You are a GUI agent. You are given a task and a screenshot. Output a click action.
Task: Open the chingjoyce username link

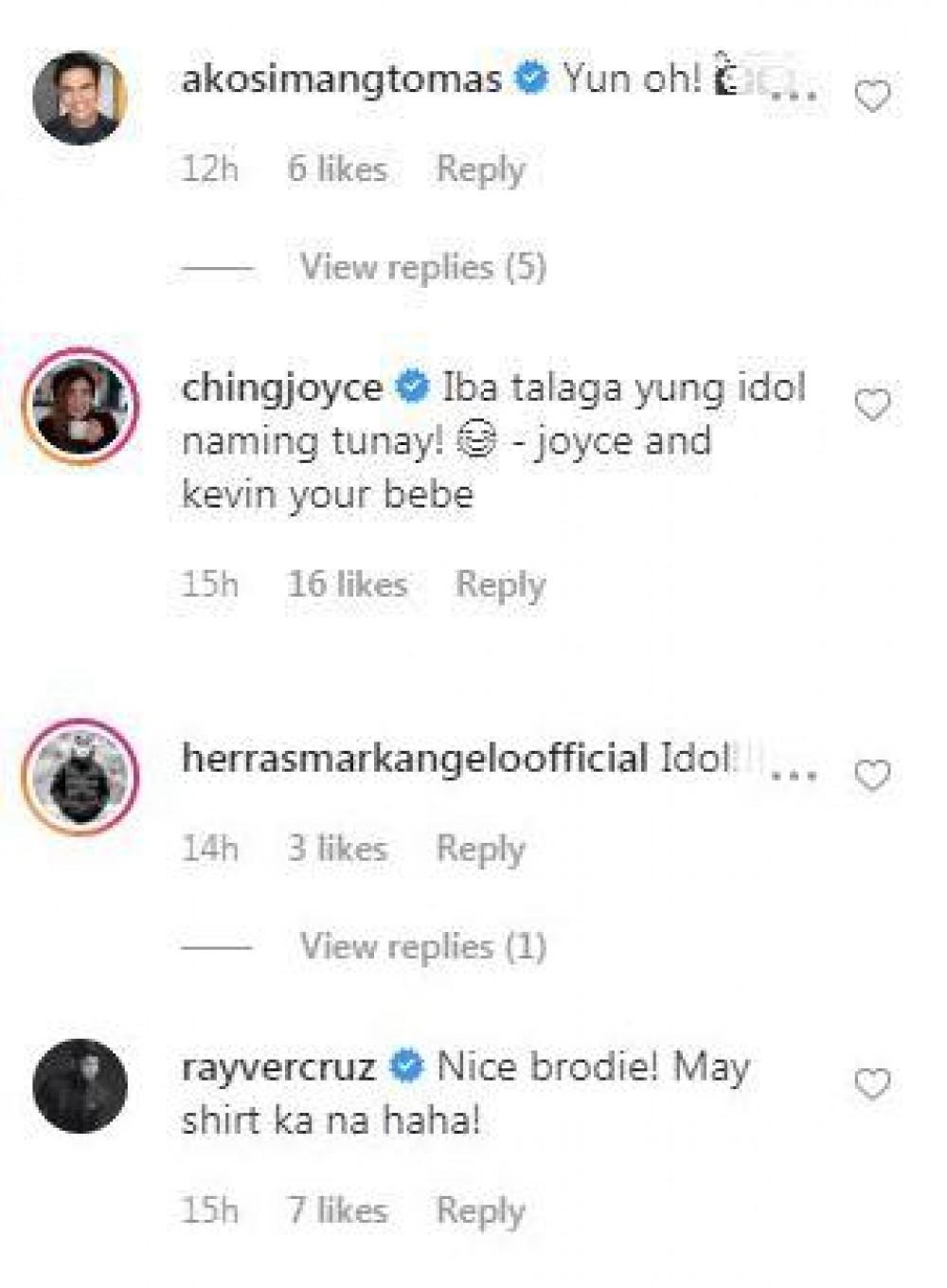point(282,387)
